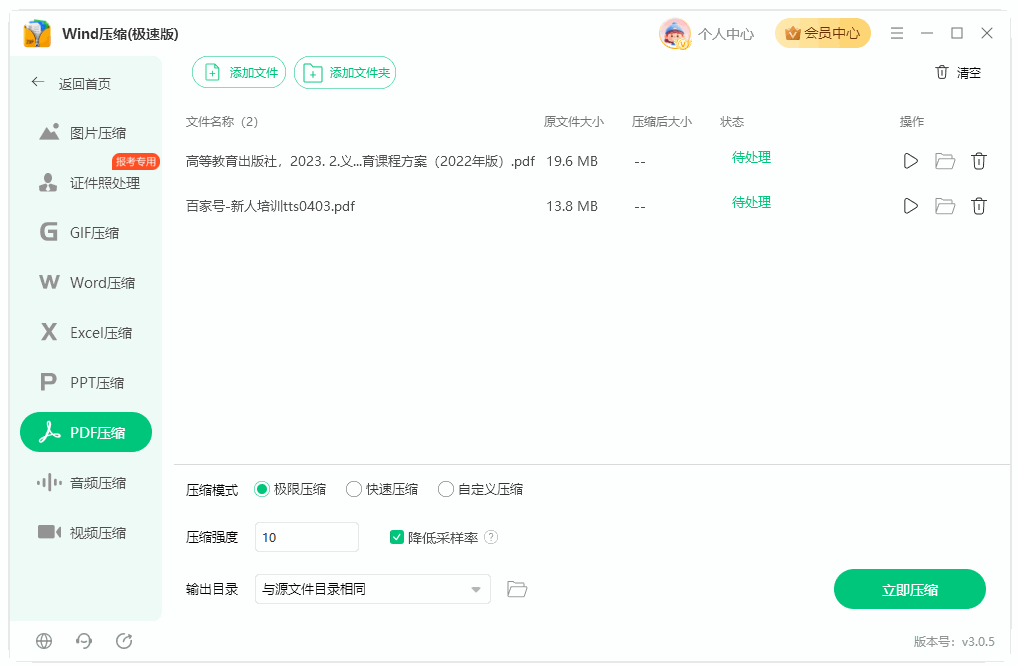
Task: Clear the list with 清空
Action: pyautogui.click(x=958, y=73)
